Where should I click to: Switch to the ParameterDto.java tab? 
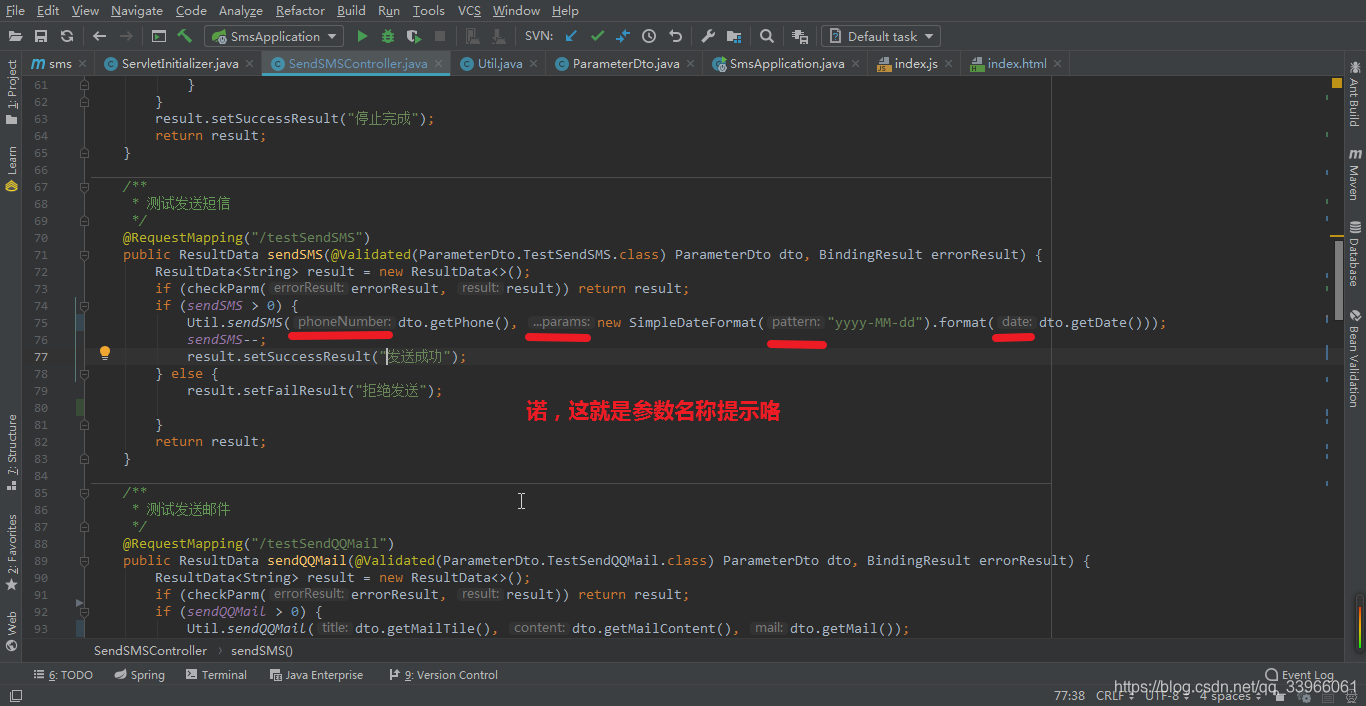click(626, 63)
